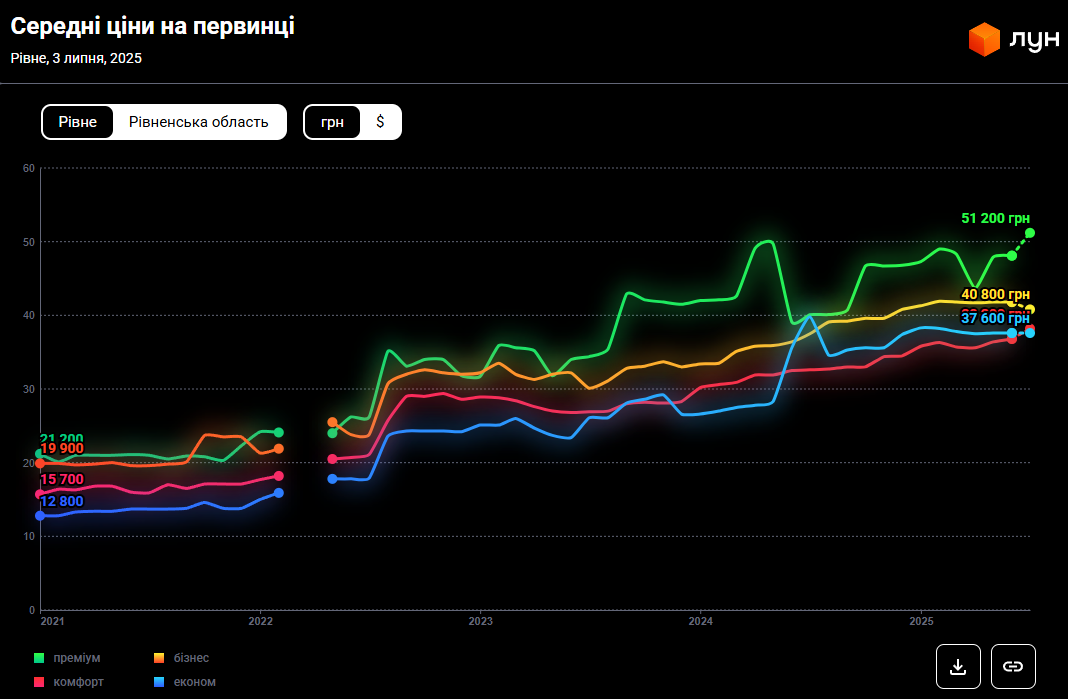Click the 12 800 economy start point

click(40, 516)
